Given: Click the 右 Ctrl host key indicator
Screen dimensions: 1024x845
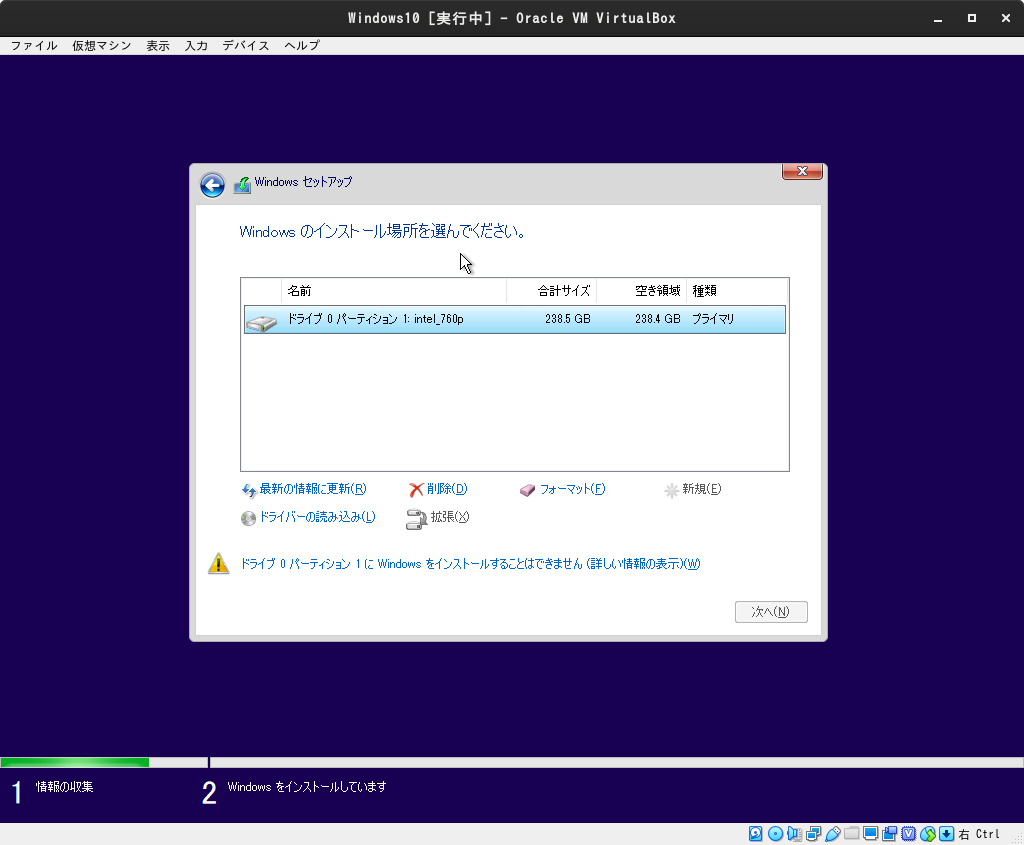Looking at the screenshot, I should [979, 834].
